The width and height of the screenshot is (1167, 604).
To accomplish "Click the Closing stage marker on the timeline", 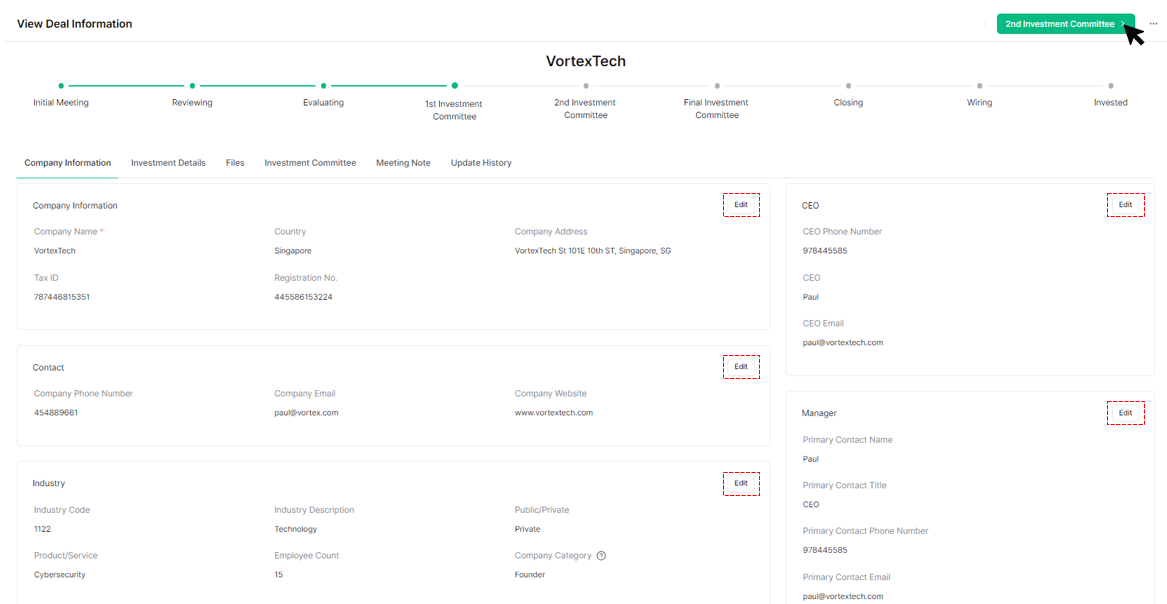I will (x=848, y=86).
